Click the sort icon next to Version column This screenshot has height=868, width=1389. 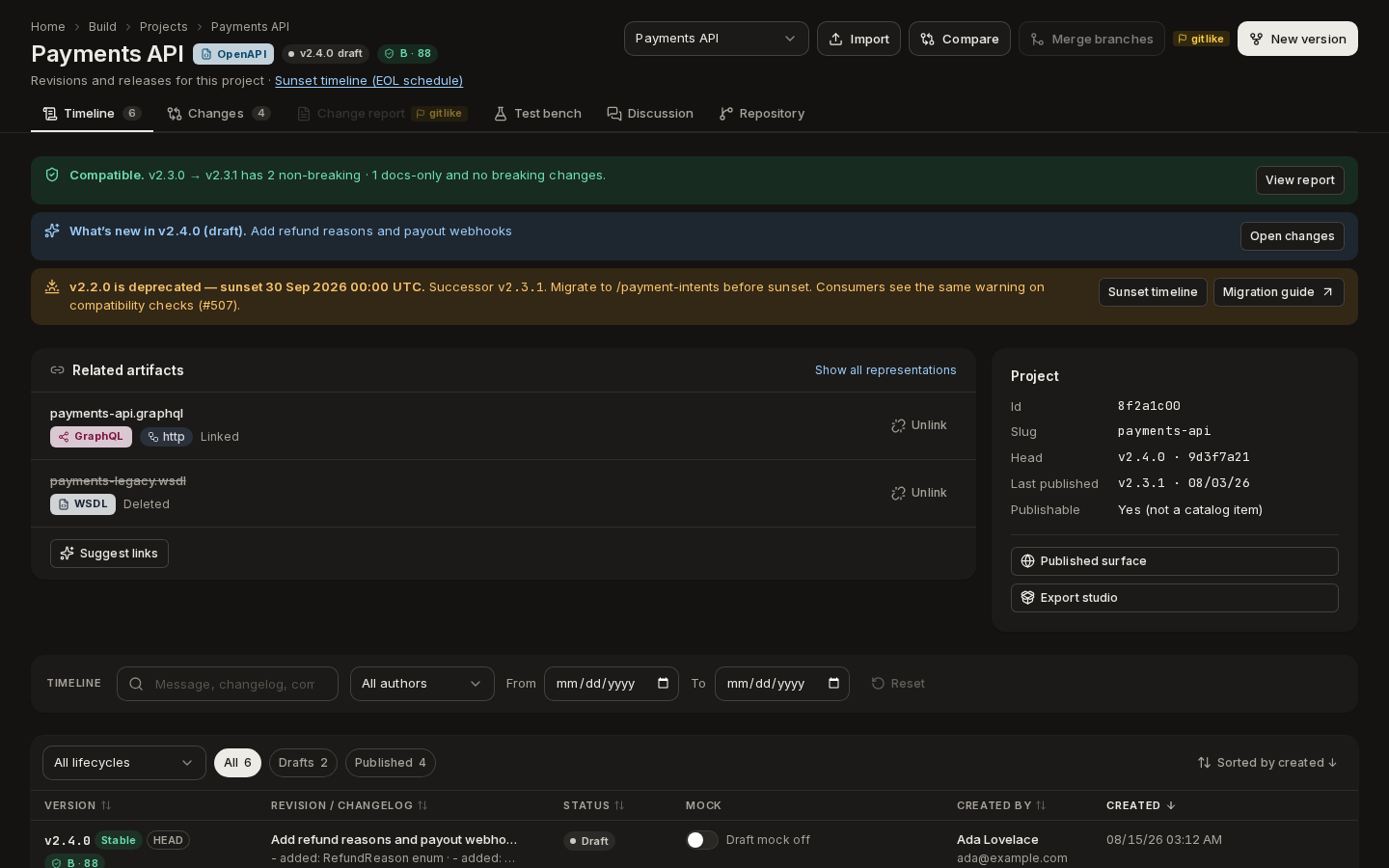[x=106, y=805]
